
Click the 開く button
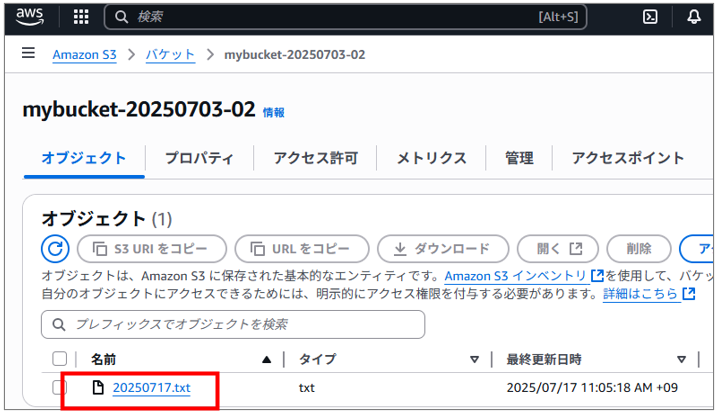click(558, 249)
